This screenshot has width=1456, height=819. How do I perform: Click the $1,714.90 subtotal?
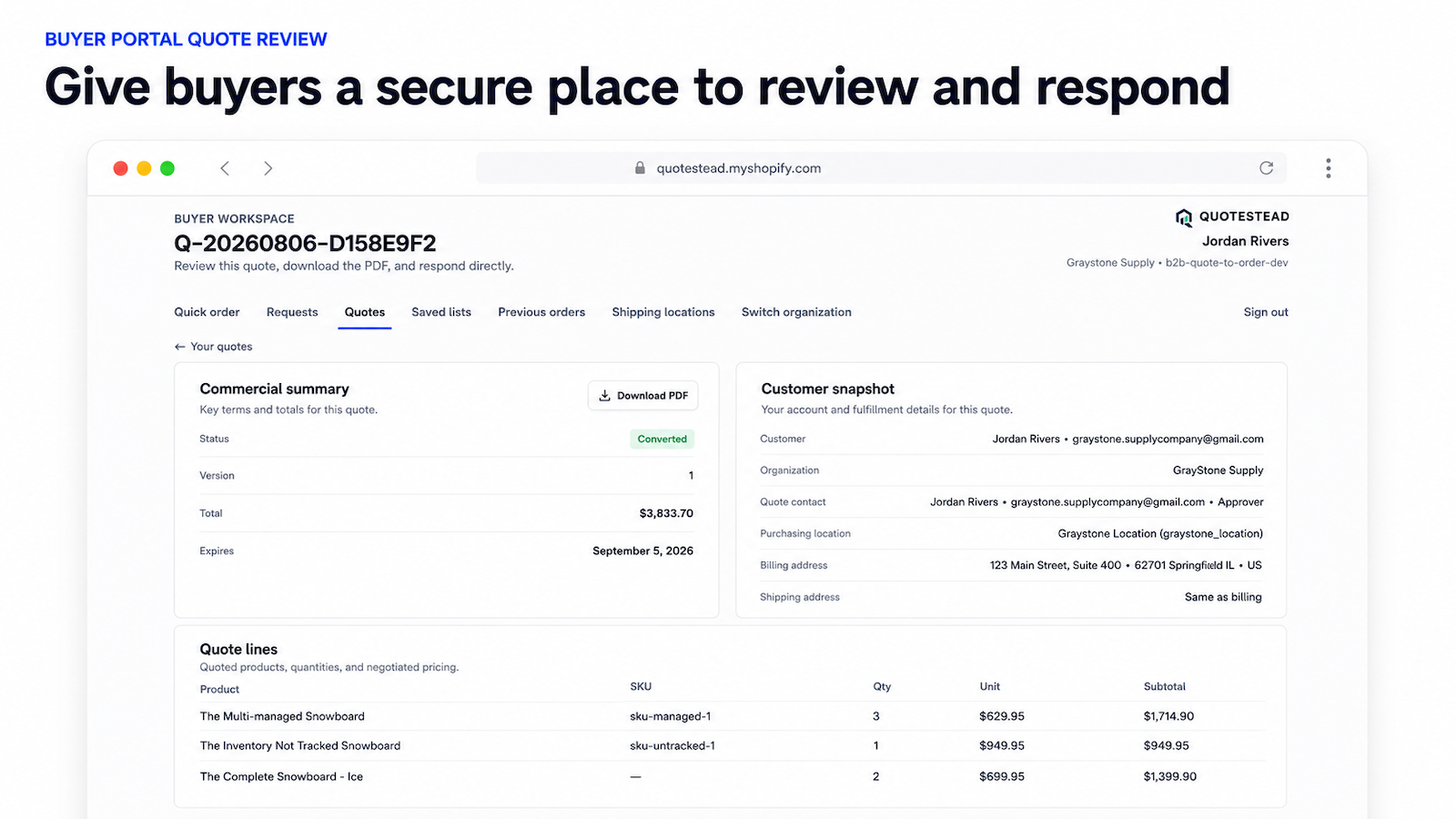pyautogui.click(x=1168, y=717)
